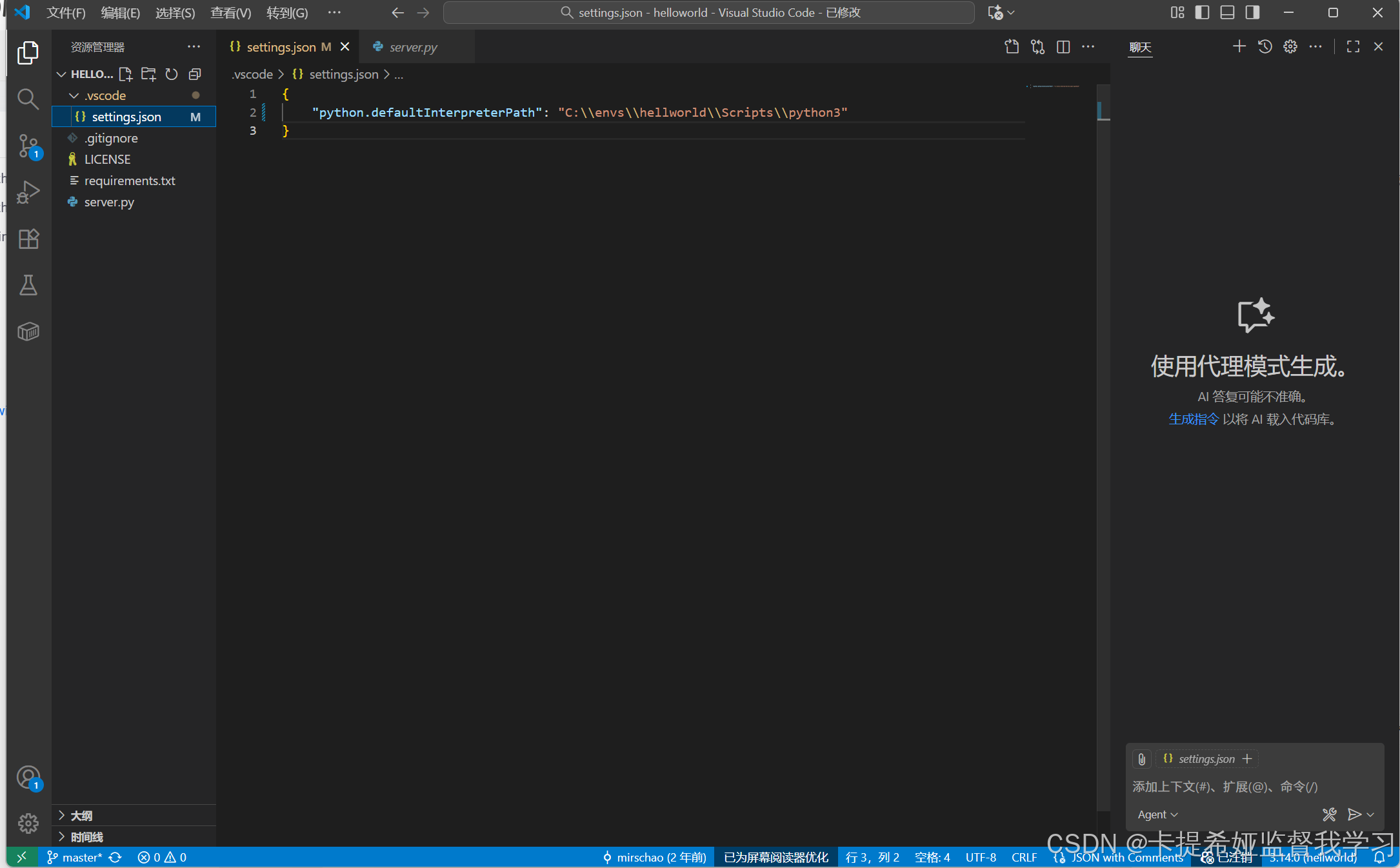Open the 文件(F) menu
Viewport: 1400px width, 868px height.
pyautogui.click(x=66, y=13)
